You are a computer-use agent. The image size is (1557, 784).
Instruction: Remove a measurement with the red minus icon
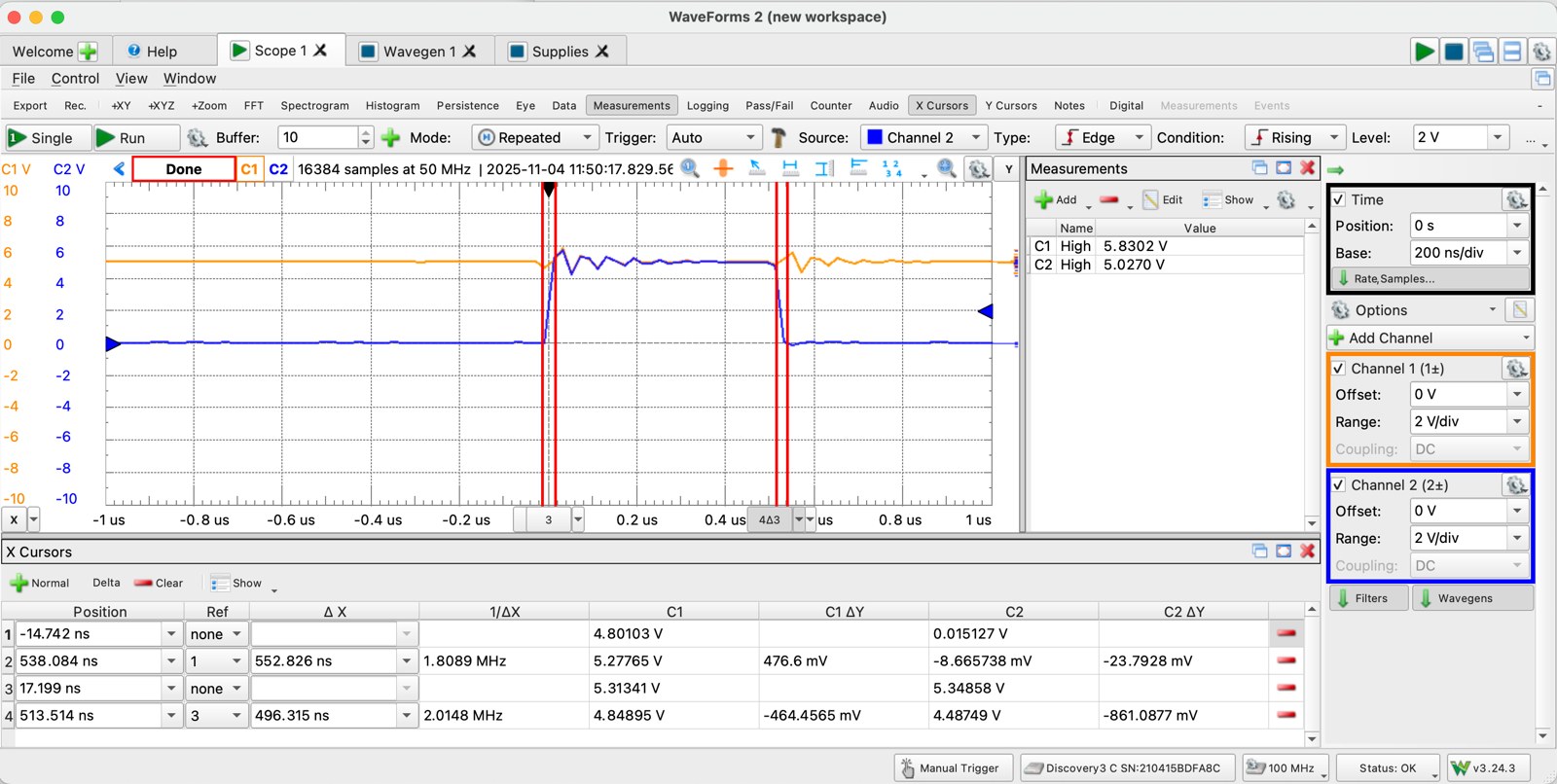(1109, 200)
